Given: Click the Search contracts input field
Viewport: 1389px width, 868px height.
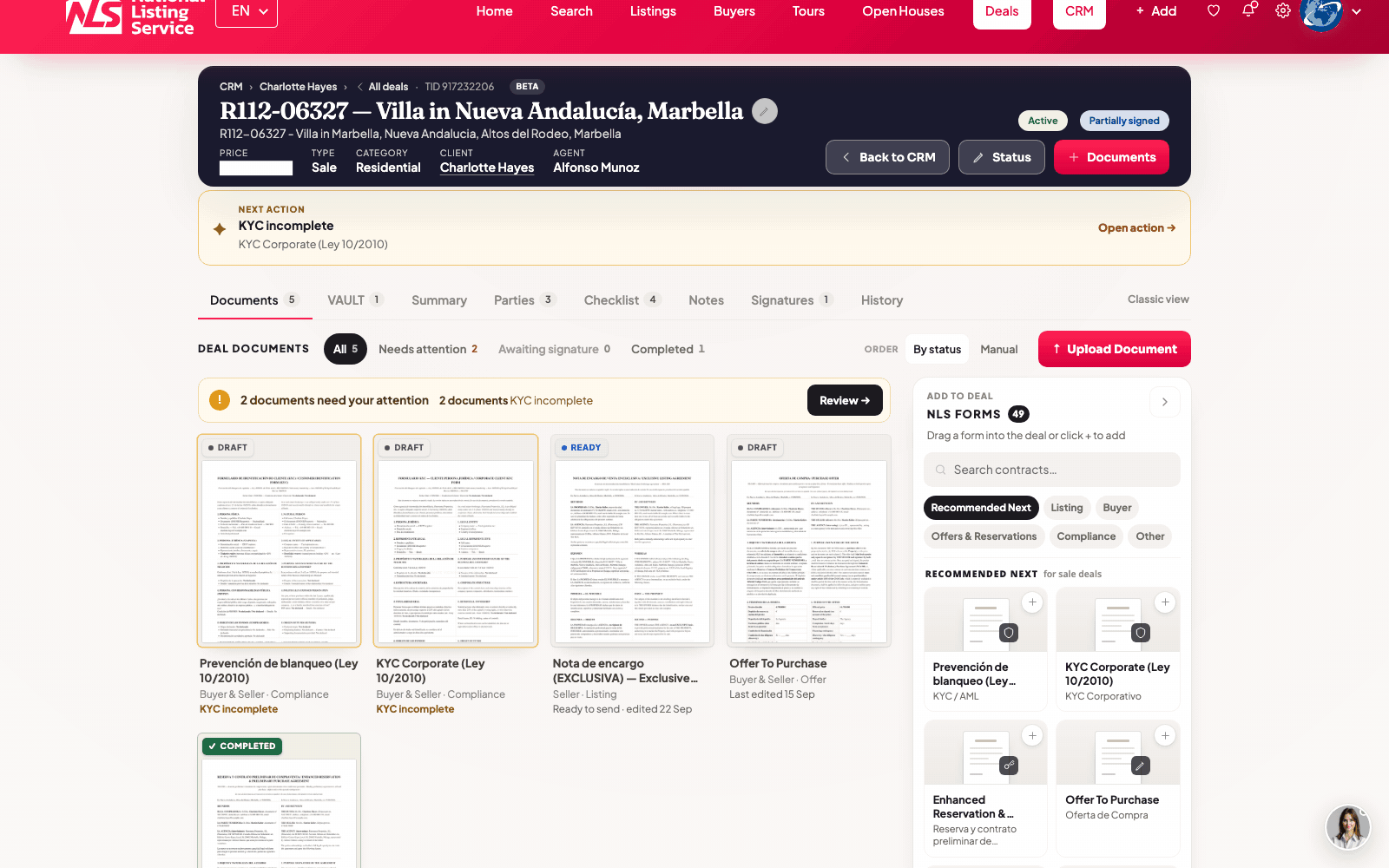Looking at the screenshot, I should pyautogui.click(x=1052, y=470).
